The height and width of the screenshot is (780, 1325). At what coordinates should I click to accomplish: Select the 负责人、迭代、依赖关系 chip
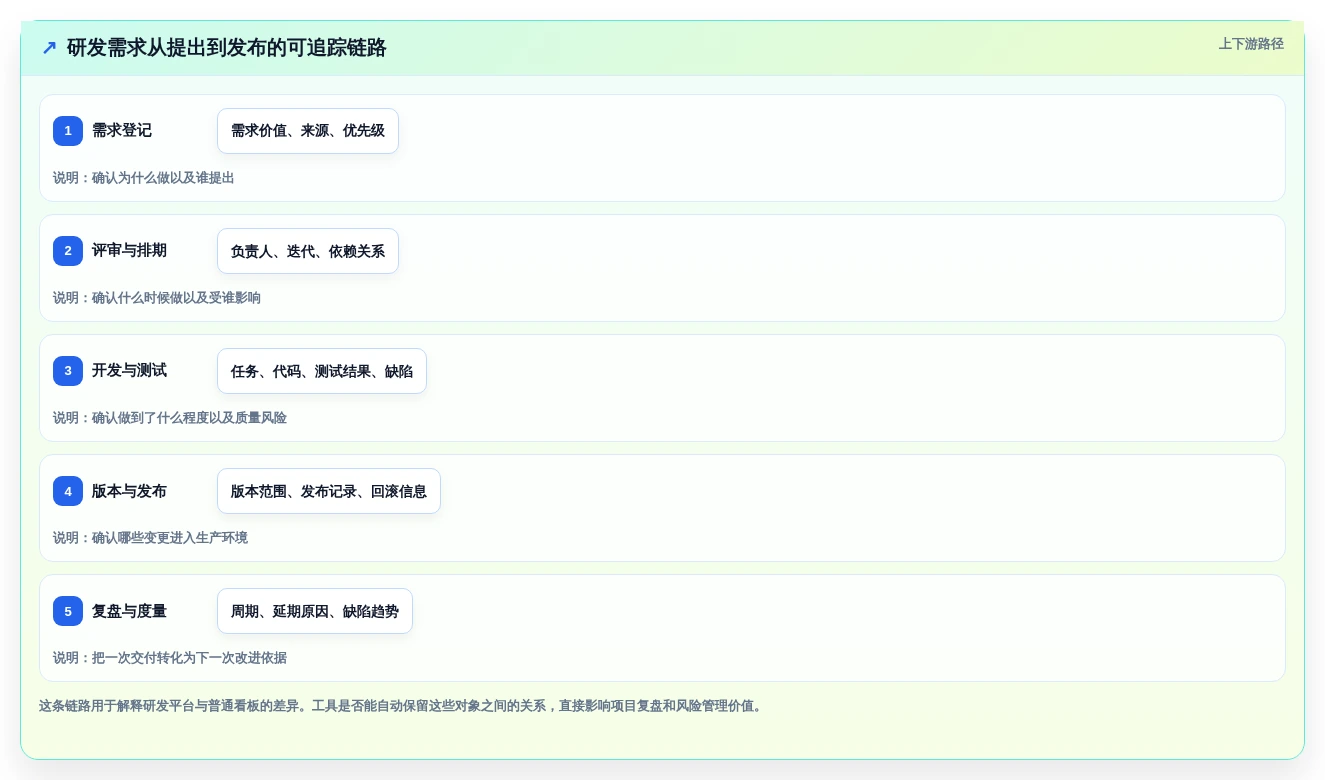[x=308, y=251]
